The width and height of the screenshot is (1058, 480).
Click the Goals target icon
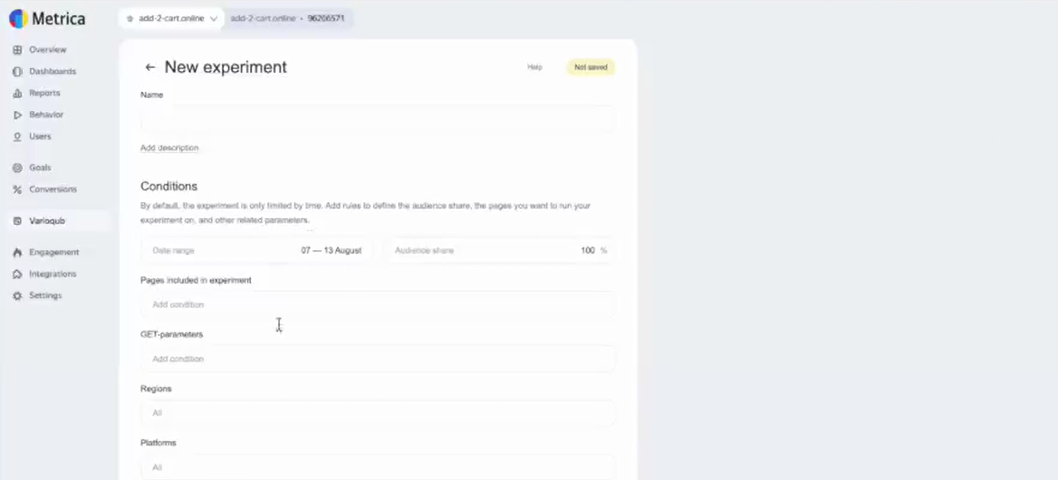coord(18,168)
